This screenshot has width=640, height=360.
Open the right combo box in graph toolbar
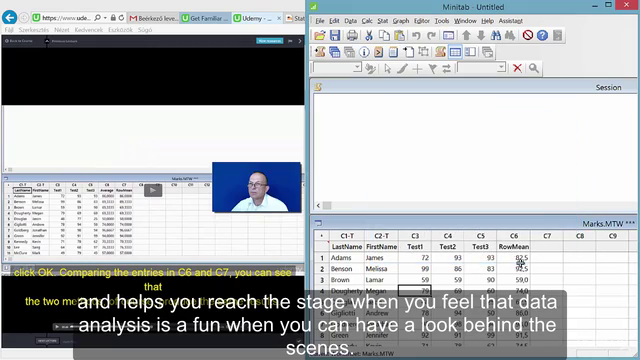(x=502, y=67)
